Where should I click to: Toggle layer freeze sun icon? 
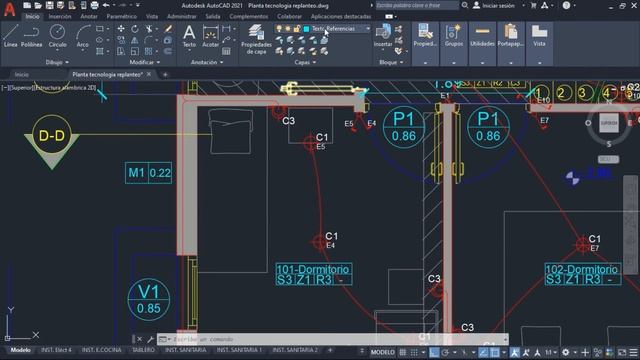pyautogui.click(x=288, y=29)
